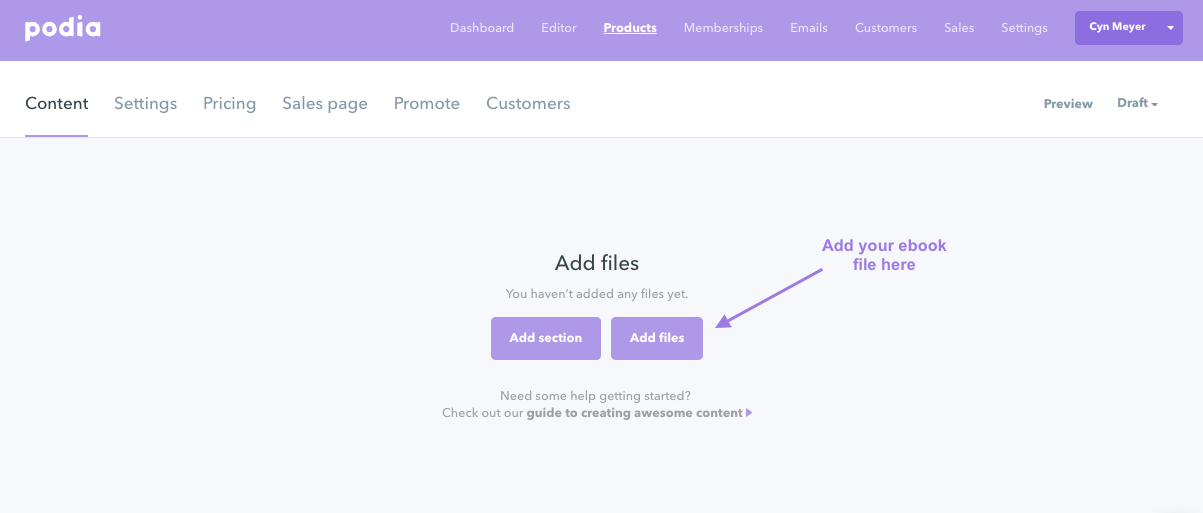Open Customers in the top navigation
This screenshot has height=513, width=1203.
[886, 28]
